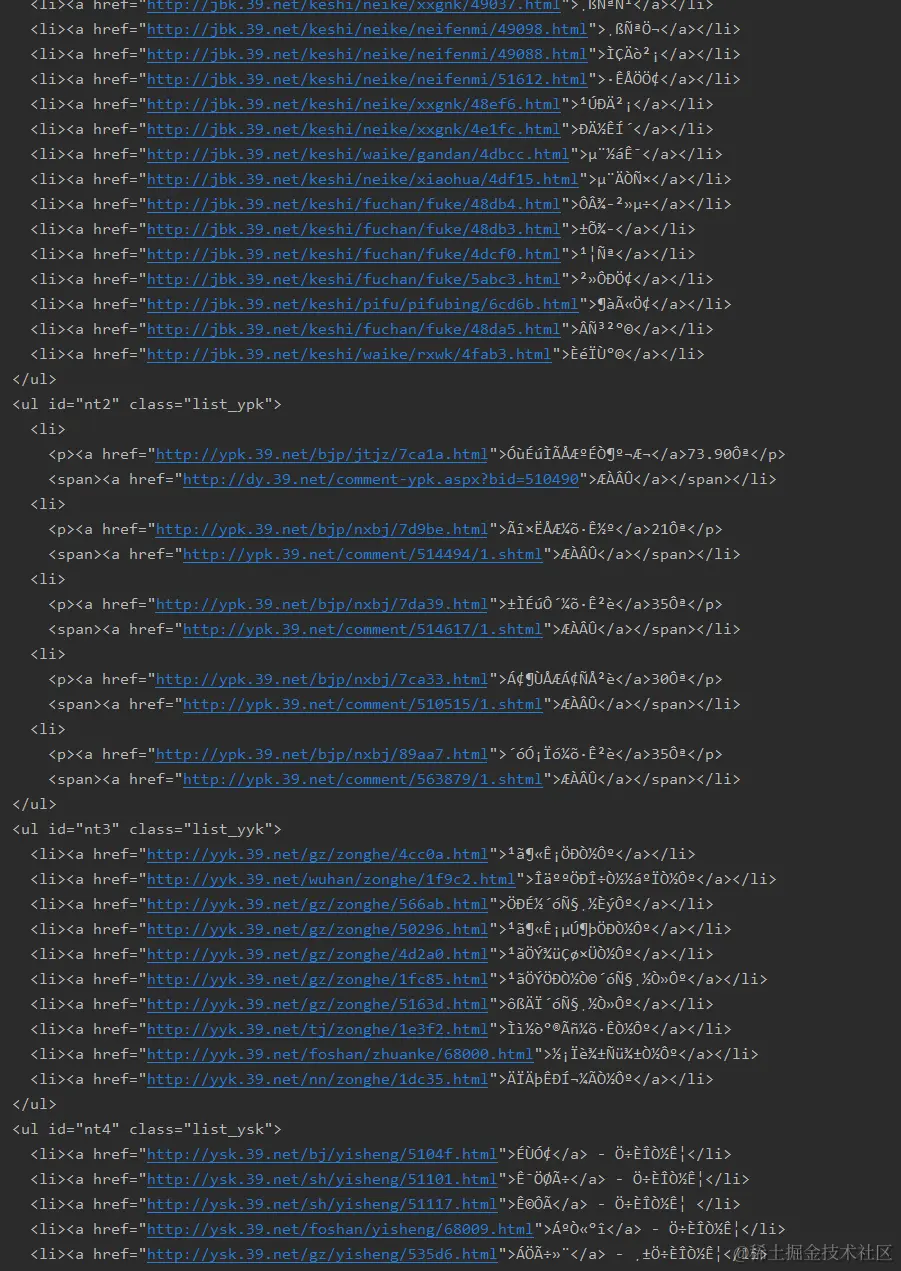The width and height of the screenshot is (901, 1271).
Task: Open the neifenmi/49098.html link
Action: click(367, 29)
